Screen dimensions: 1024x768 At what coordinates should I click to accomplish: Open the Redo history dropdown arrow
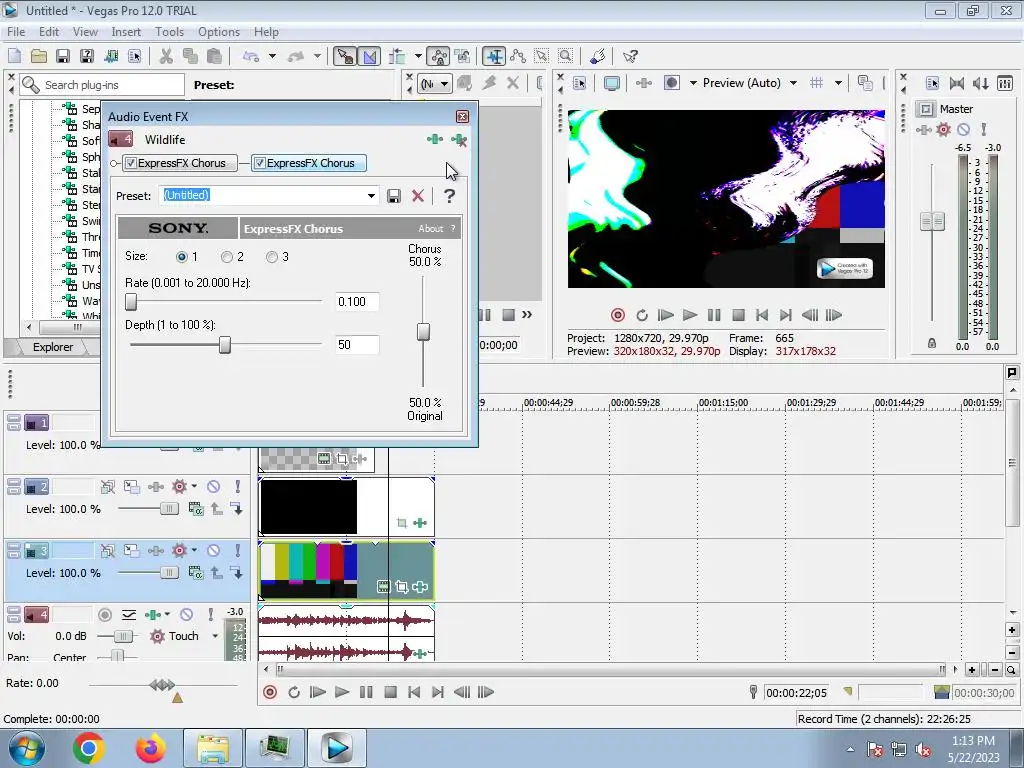click(317, 56)
